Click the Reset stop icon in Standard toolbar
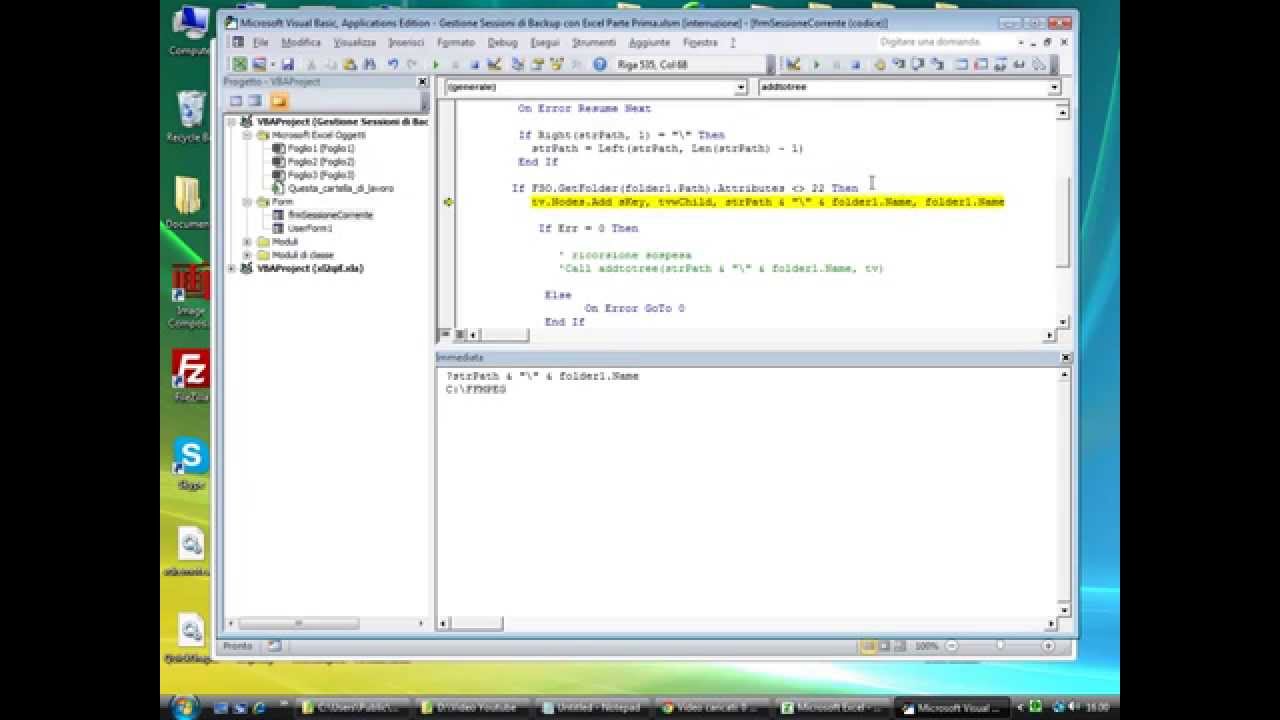 [474, 64]
